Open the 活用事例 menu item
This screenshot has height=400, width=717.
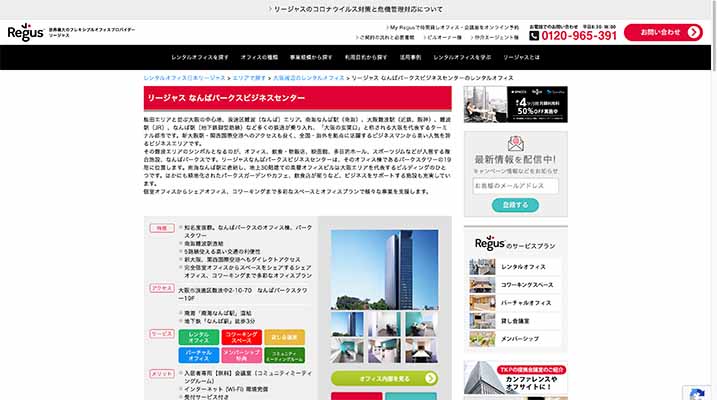[410, 58]
